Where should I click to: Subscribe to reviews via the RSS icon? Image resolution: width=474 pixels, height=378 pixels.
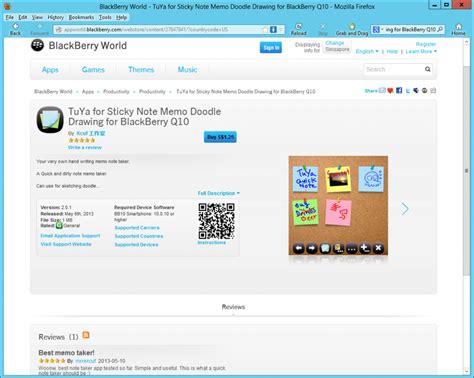(86, 335)
